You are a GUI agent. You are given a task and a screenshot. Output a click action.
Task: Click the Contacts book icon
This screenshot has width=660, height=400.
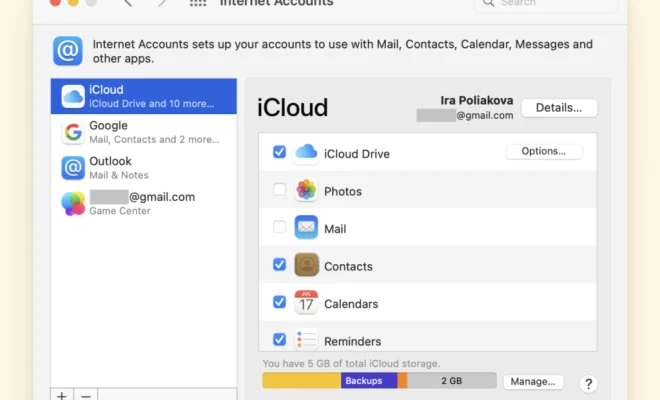click(x=306, y=265)
